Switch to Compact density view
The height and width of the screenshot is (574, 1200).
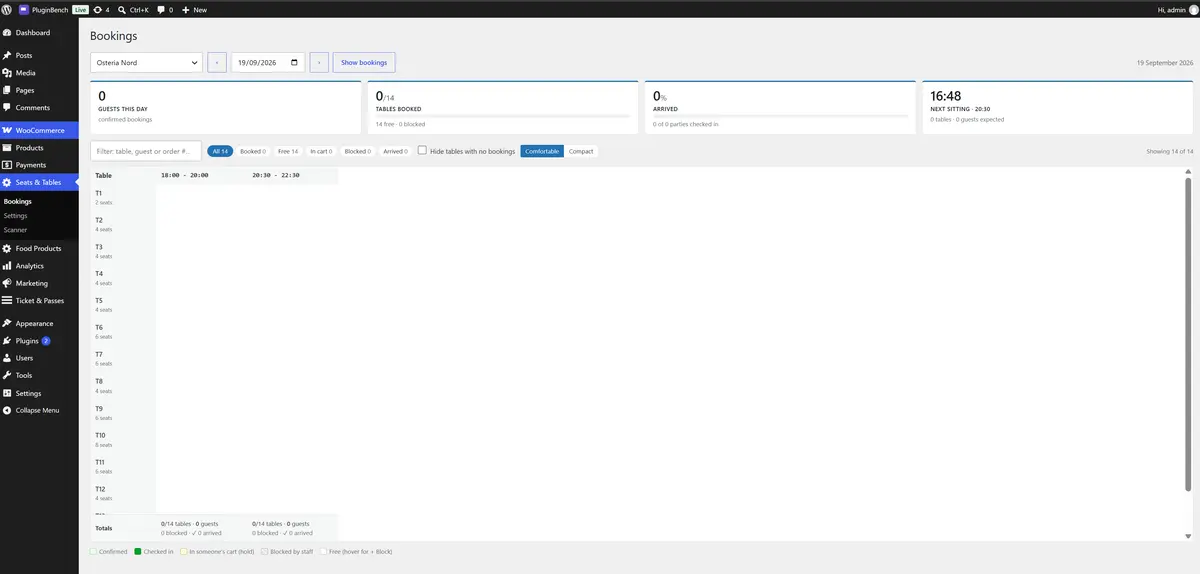coord(581,151)
